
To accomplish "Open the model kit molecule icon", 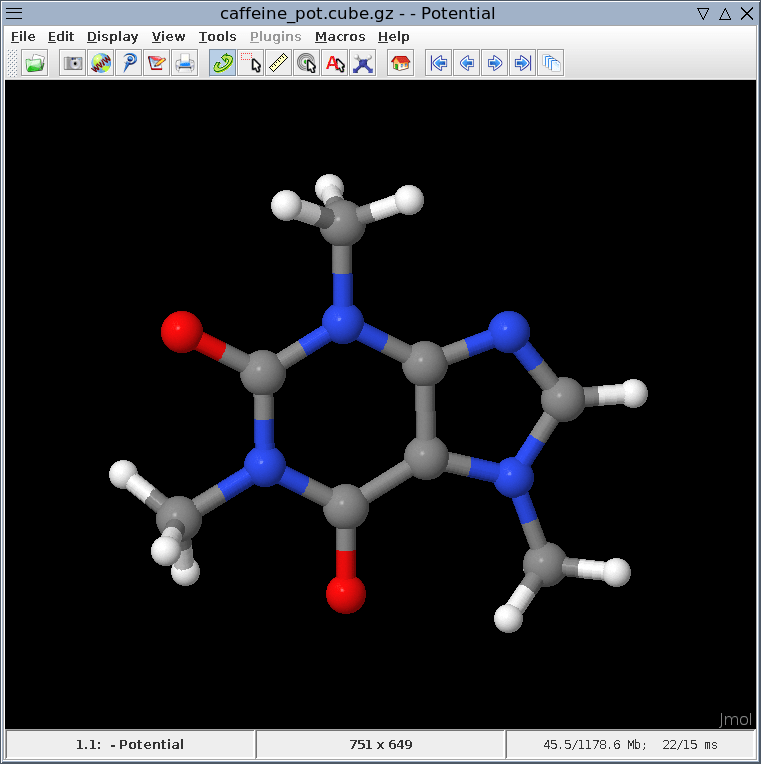I will point(362,63).
